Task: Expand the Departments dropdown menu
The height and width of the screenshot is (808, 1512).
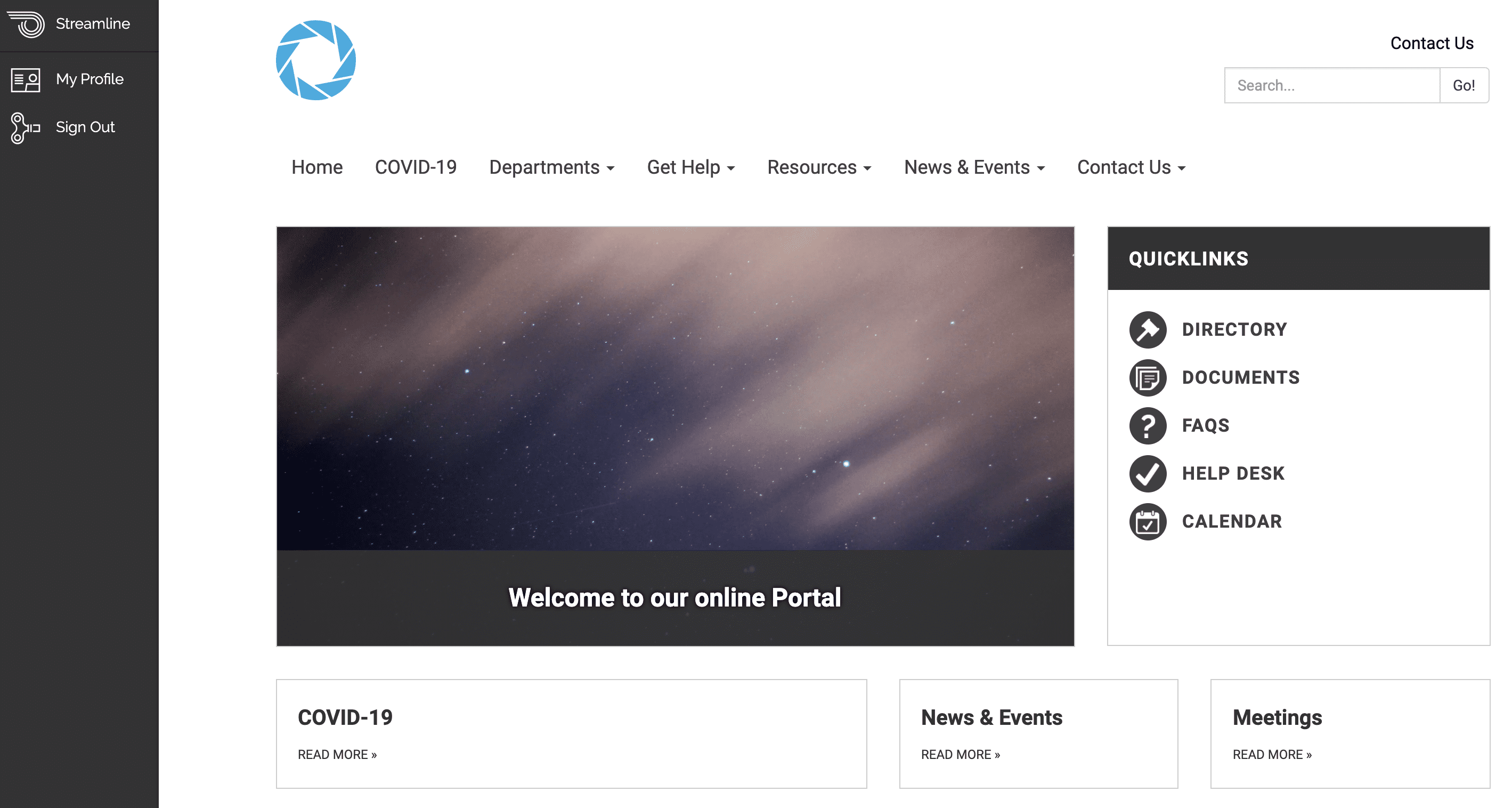Action: pyautogui.click(x=552, y=167)
